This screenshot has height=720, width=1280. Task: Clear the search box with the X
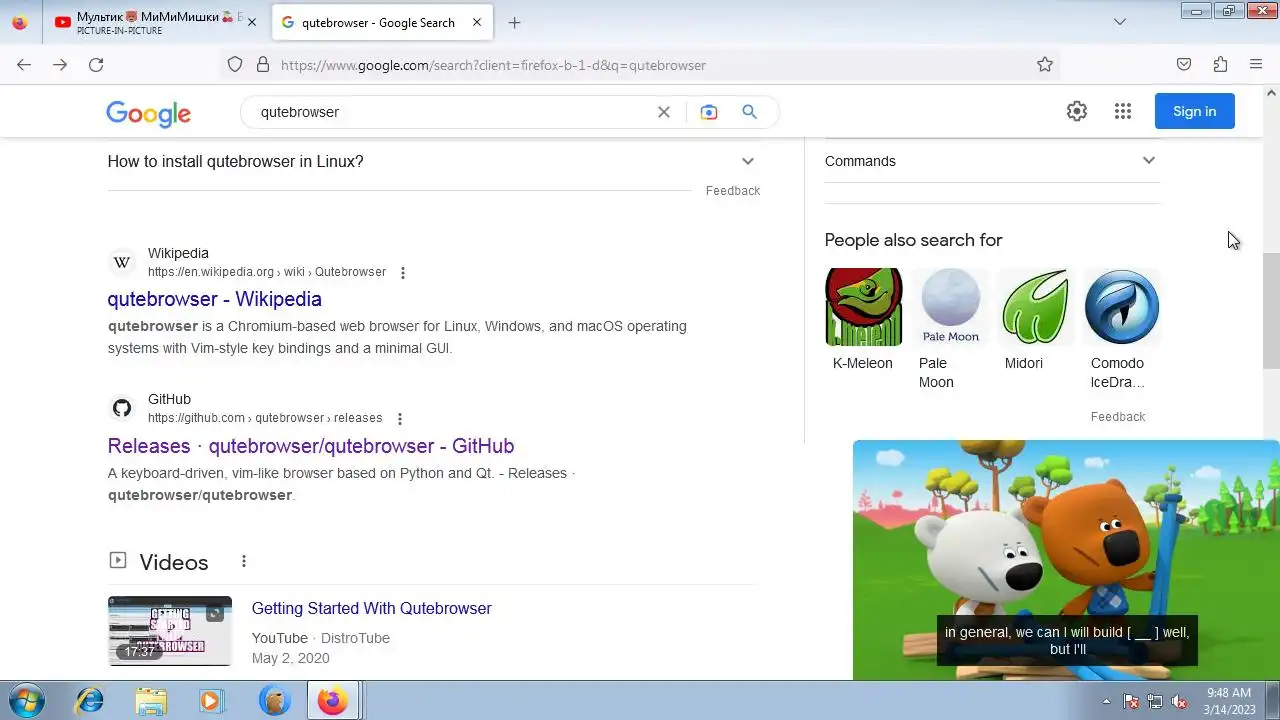pos(663,112)
